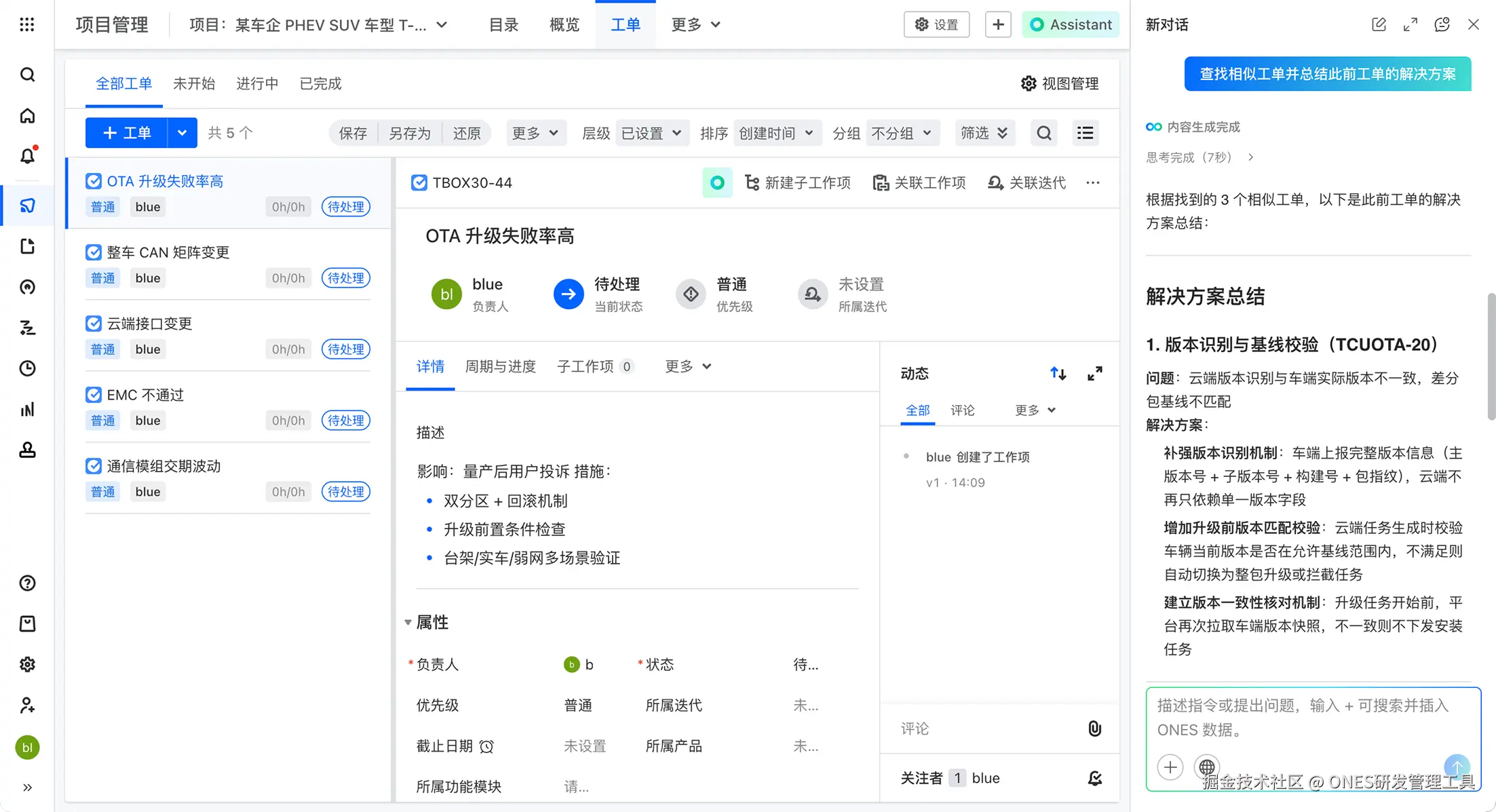1496x812 pixels.
Task: Collapse the 属性 section
Action: (408, 622)
